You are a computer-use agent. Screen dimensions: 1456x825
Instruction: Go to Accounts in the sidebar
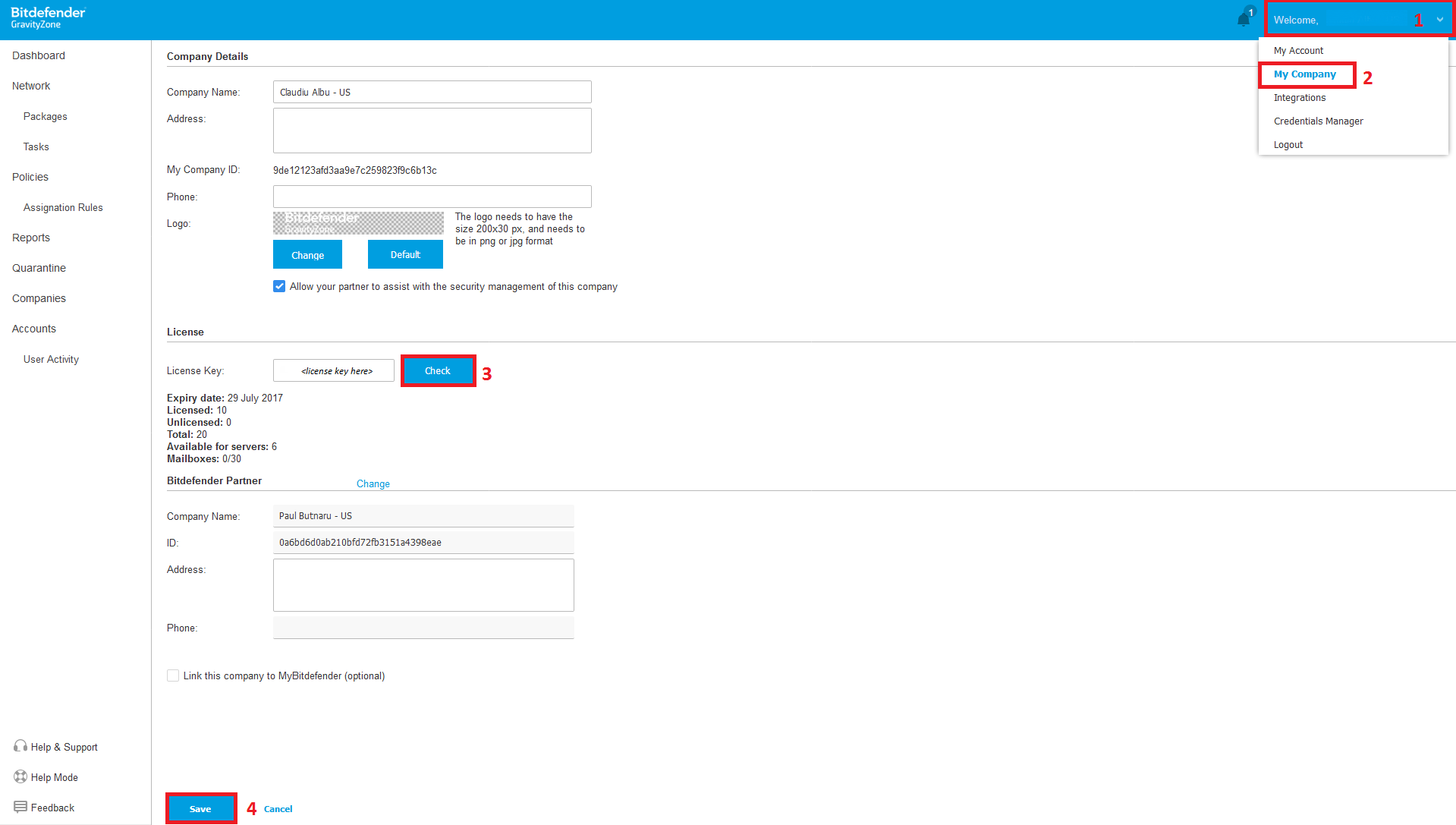click(x=34, y=329)
